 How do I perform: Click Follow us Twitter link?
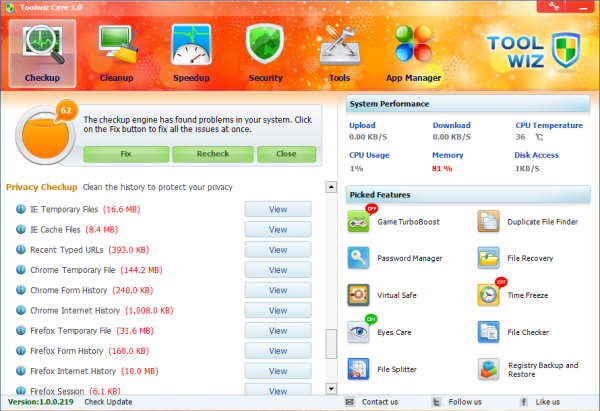click(465, 402)
